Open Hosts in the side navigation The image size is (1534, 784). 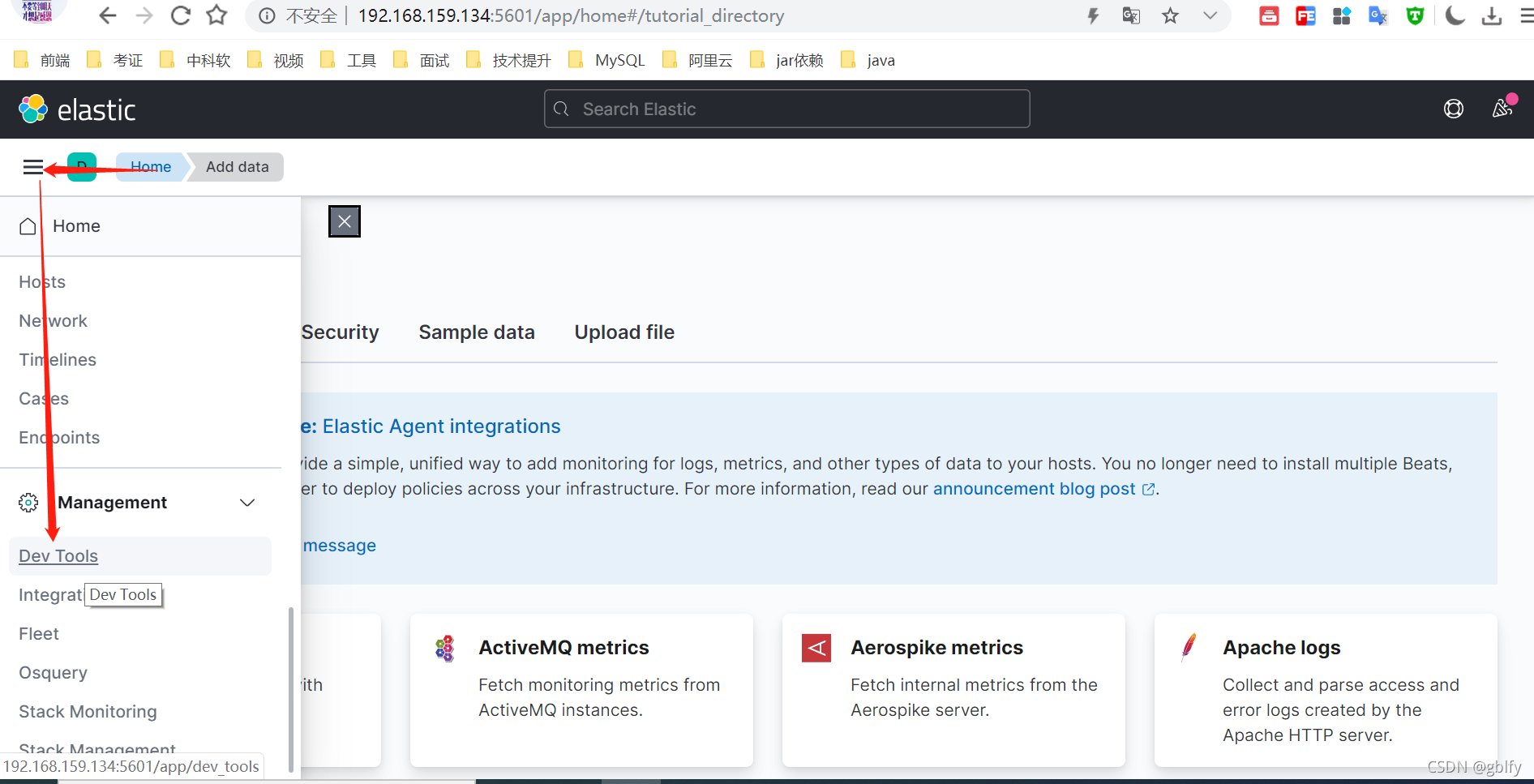coord(42,282)
